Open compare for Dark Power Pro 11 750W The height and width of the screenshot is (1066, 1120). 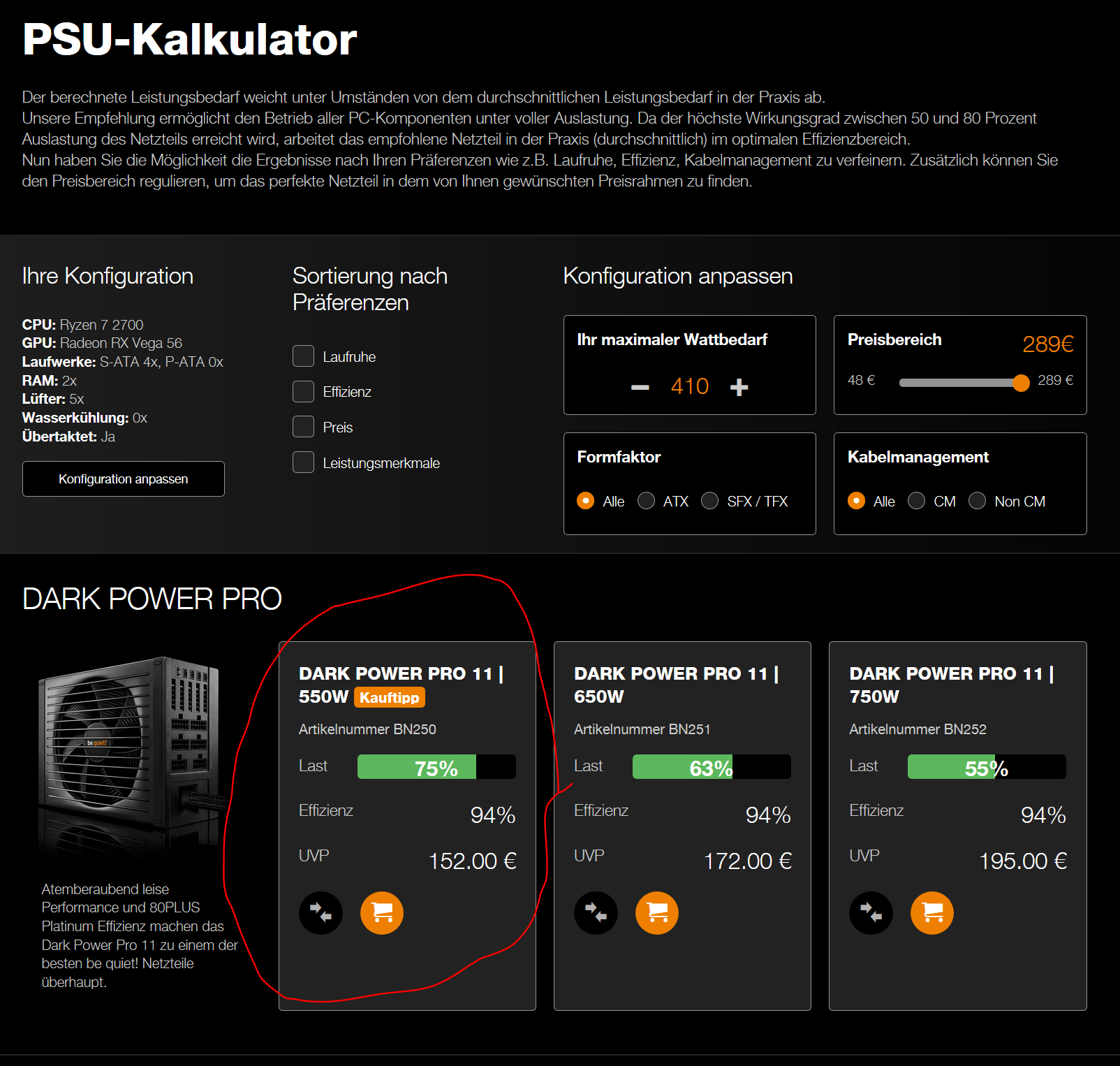click(x=871, y=912)
